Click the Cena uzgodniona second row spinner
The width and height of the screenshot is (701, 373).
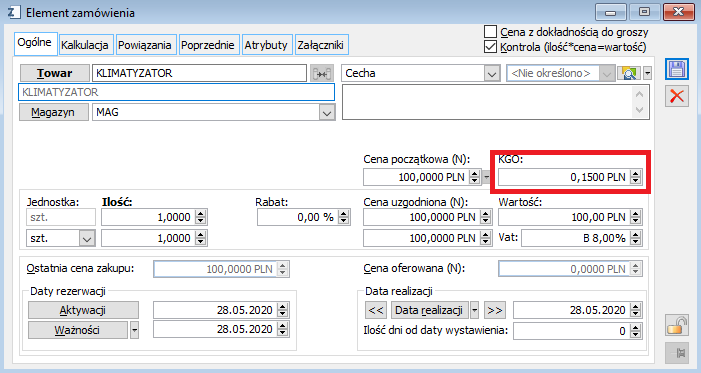click(x=486, y=238)
